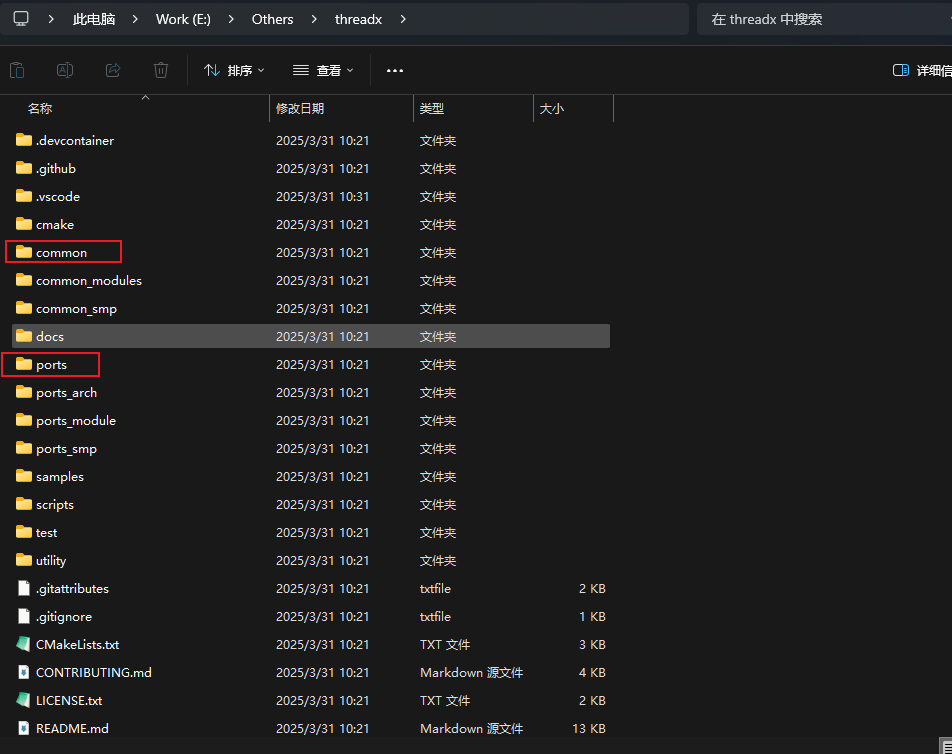Select the cmake folder icon
Viewport: 952px width, 754px height.
click(x=24, y=224)
